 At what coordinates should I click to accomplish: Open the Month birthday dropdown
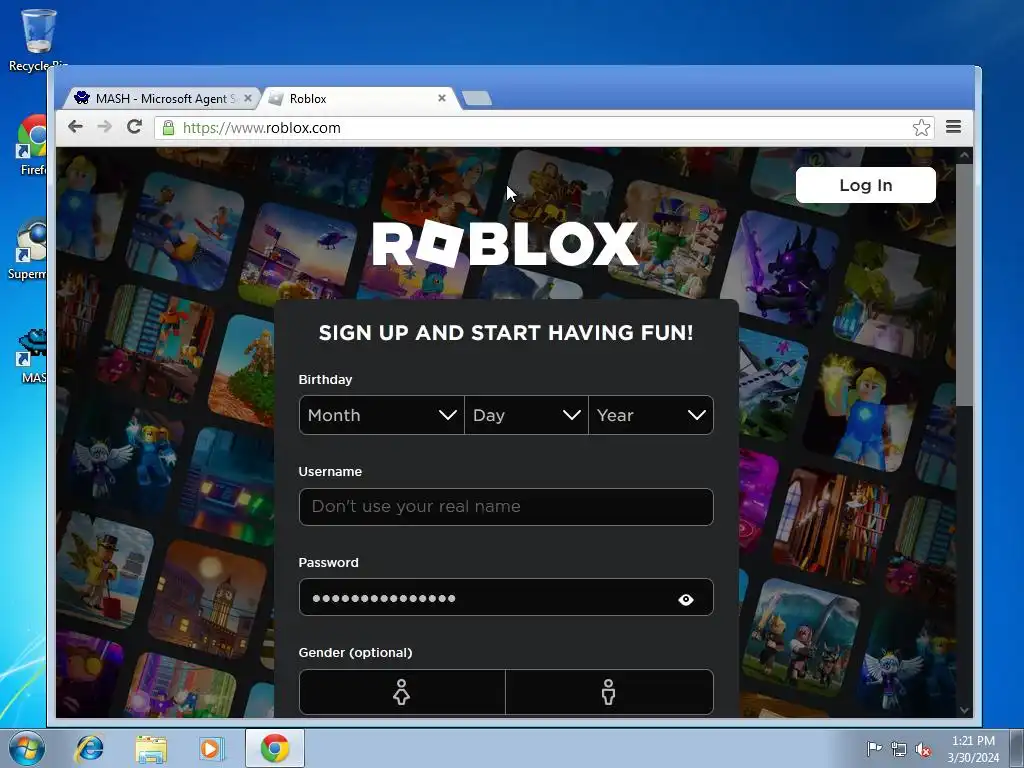tap(381, 415)
